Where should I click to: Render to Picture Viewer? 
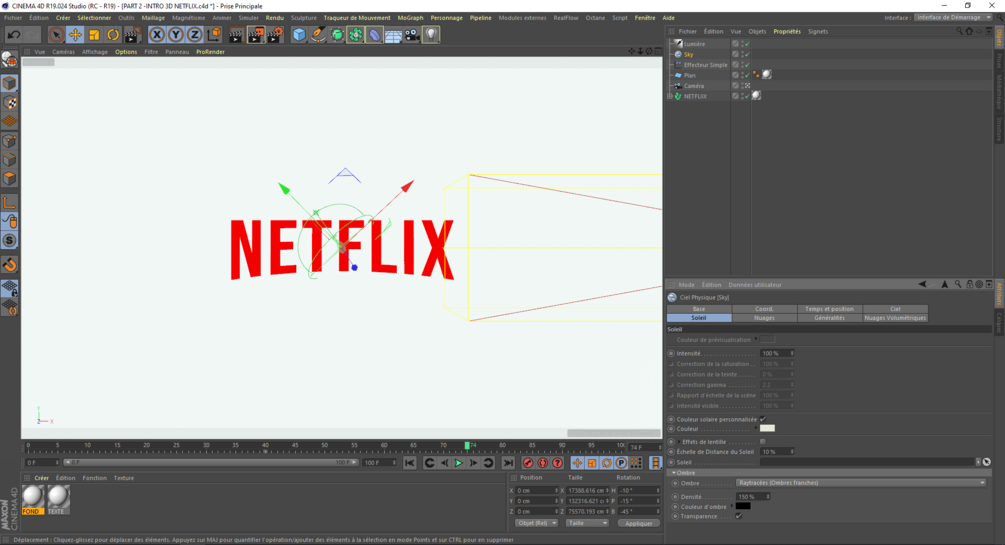click(x=255, y=35)
